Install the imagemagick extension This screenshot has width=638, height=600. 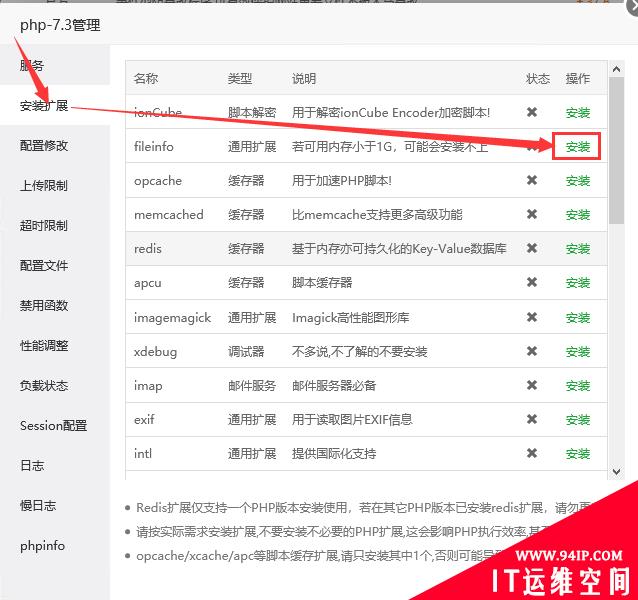tap(578, 318)
